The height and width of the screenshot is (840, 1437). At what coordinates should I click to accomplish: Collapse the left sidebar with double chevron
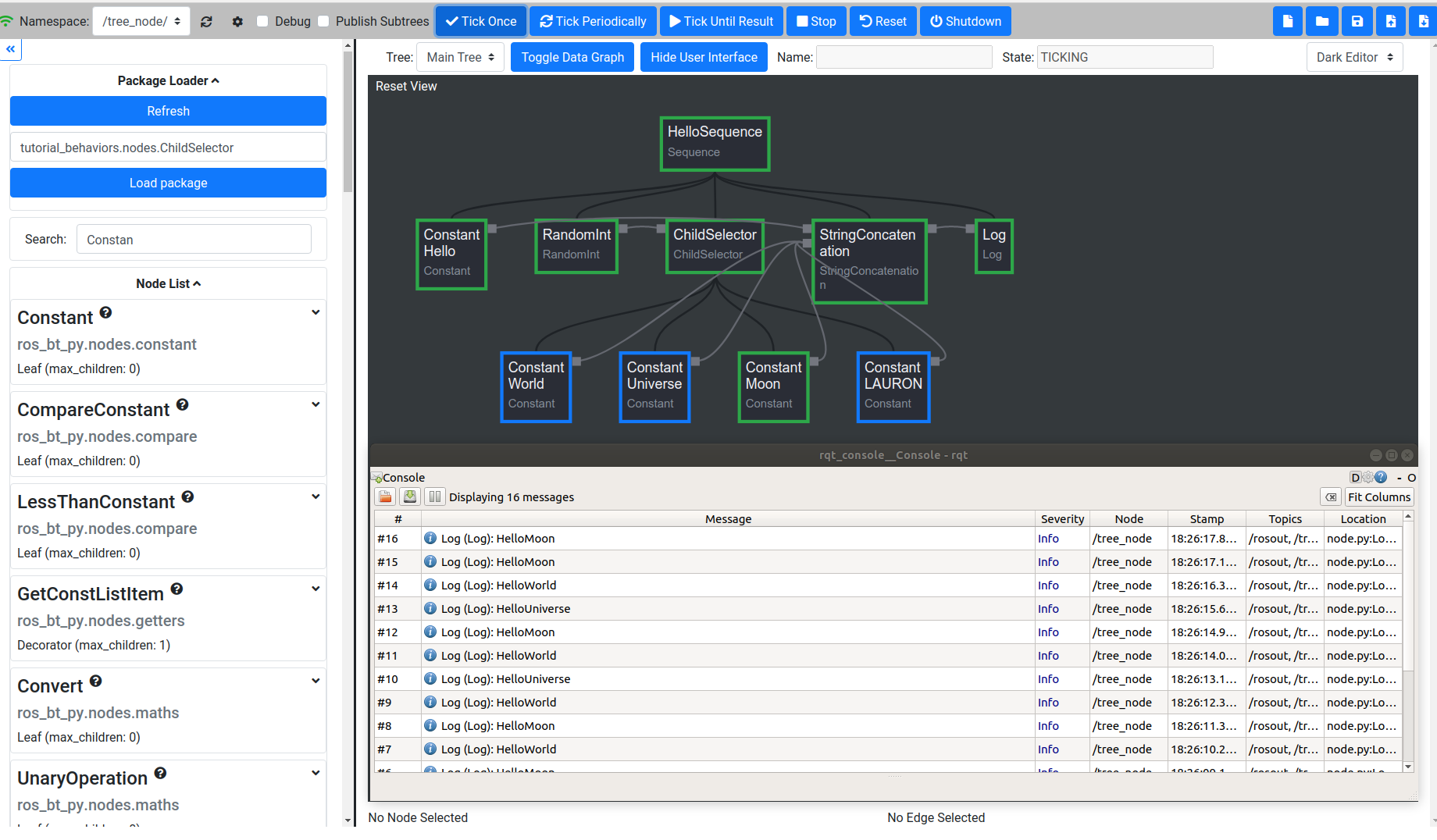(11, 49)
